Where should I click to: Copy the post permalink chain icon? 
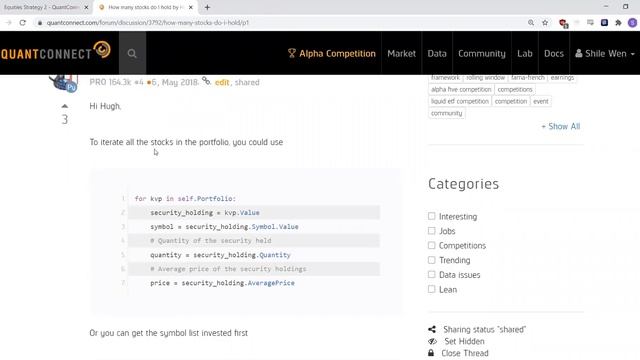coord(206,81)
